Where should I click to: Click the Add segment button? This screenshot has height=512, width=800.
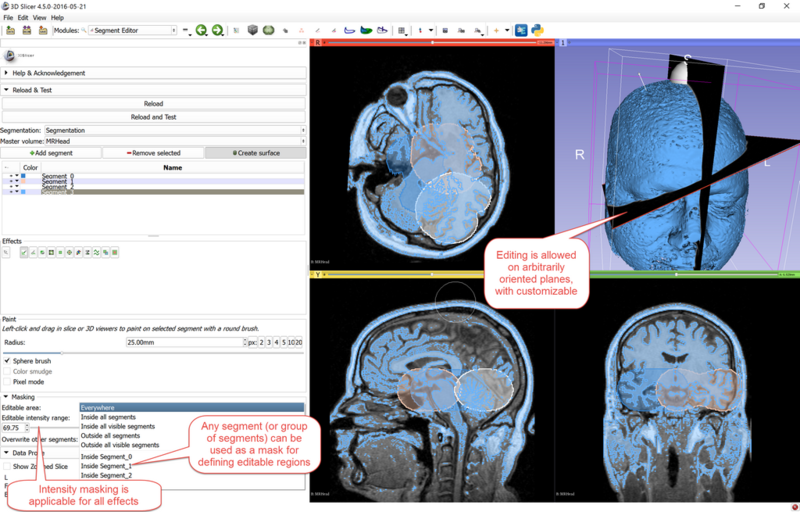tap(51, 153)
